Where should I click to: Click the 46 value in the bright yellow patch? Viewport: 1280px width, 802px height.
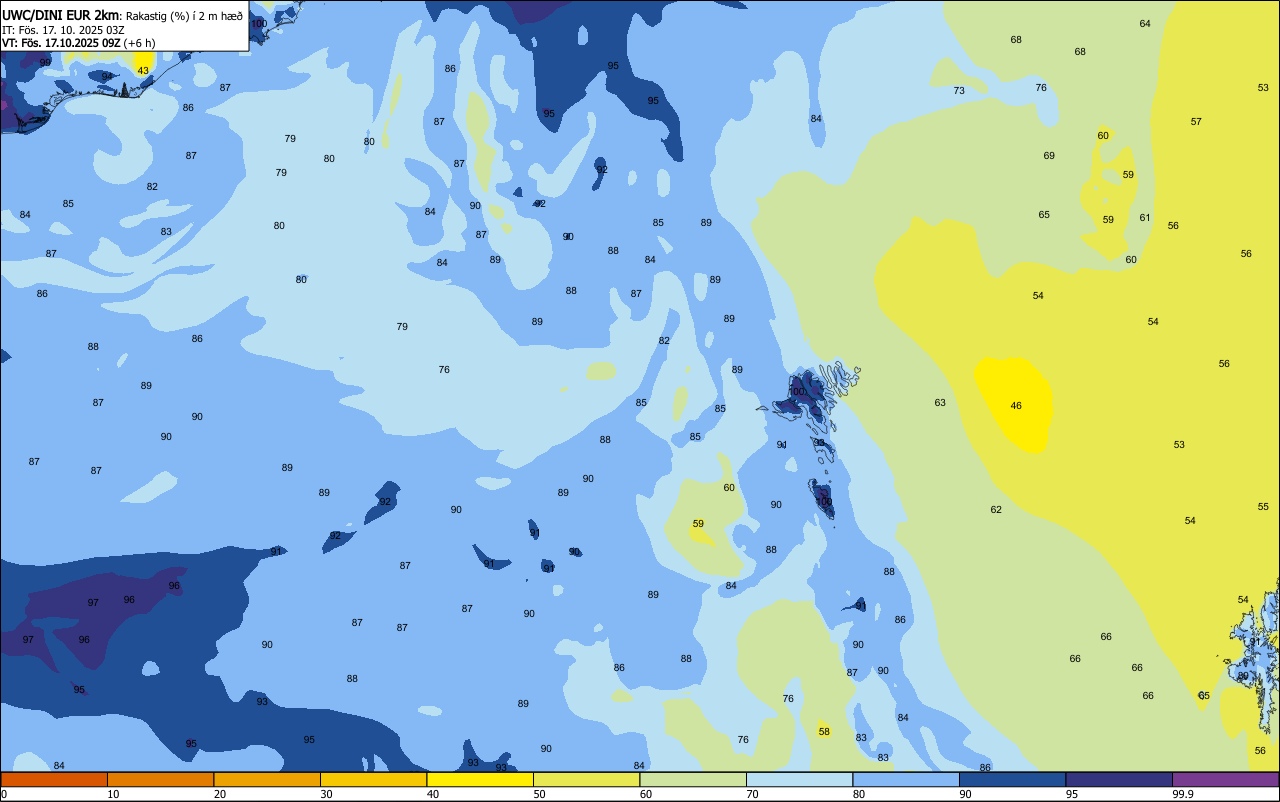(x=1016, y=406)
